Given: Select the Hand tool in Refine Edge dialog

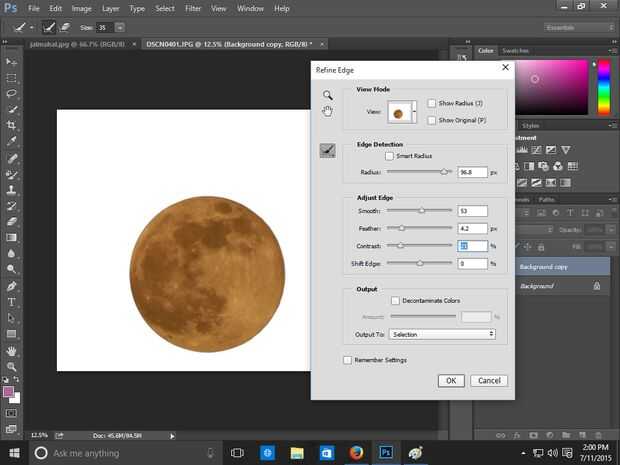Looking at the screenshot, I should 327,111.
